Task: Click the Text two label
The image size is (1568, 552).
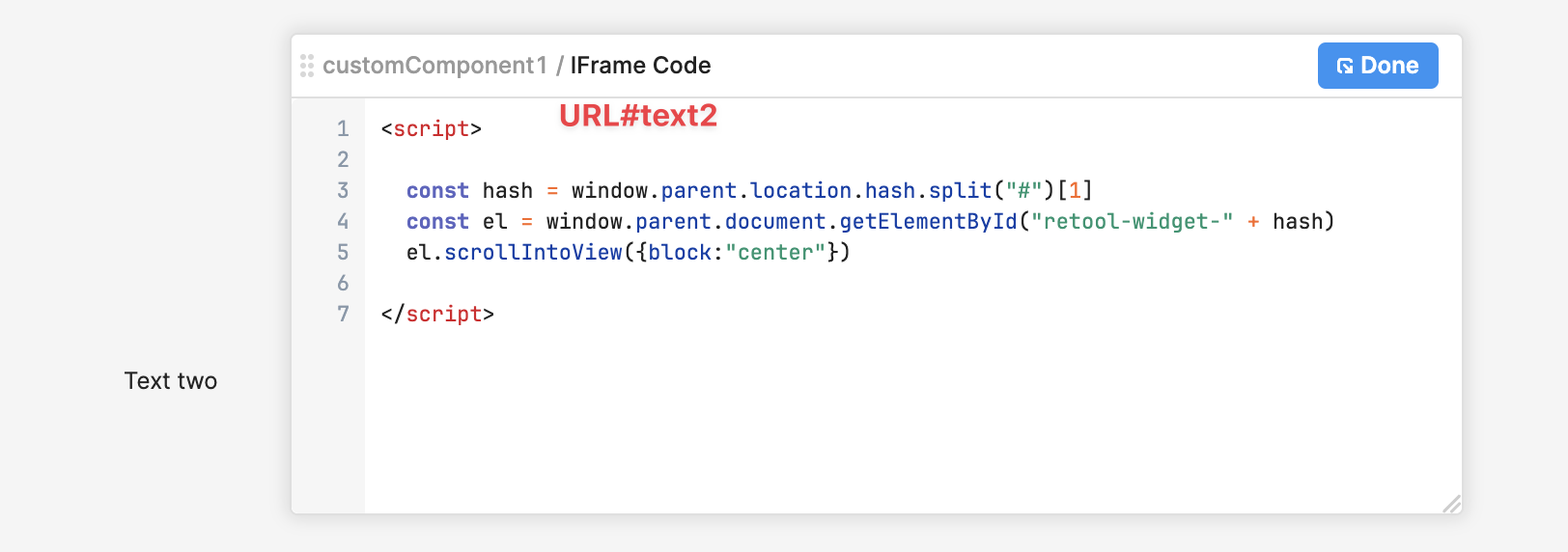Action: [171, 381]
